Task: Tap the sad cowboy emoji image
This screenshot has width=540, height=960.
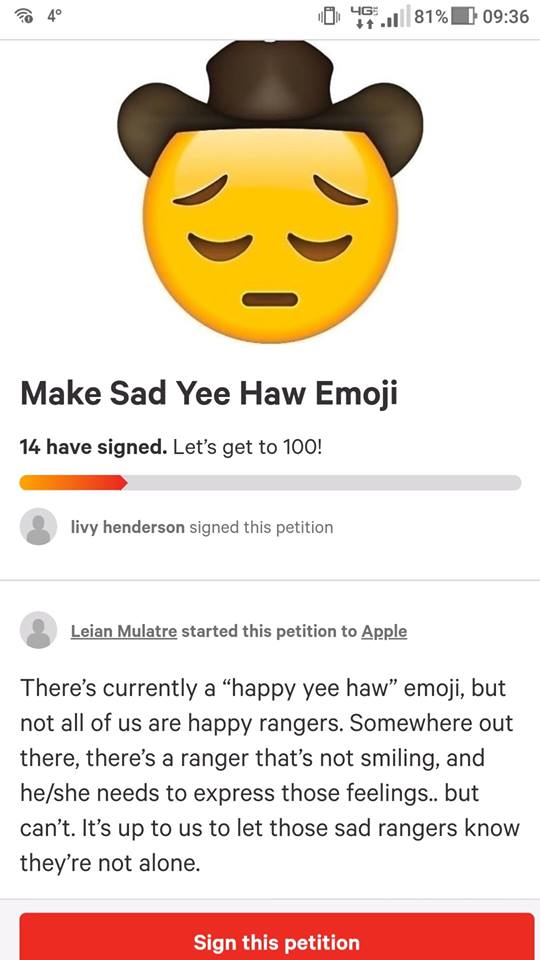Action: click(x=270, y=192)
